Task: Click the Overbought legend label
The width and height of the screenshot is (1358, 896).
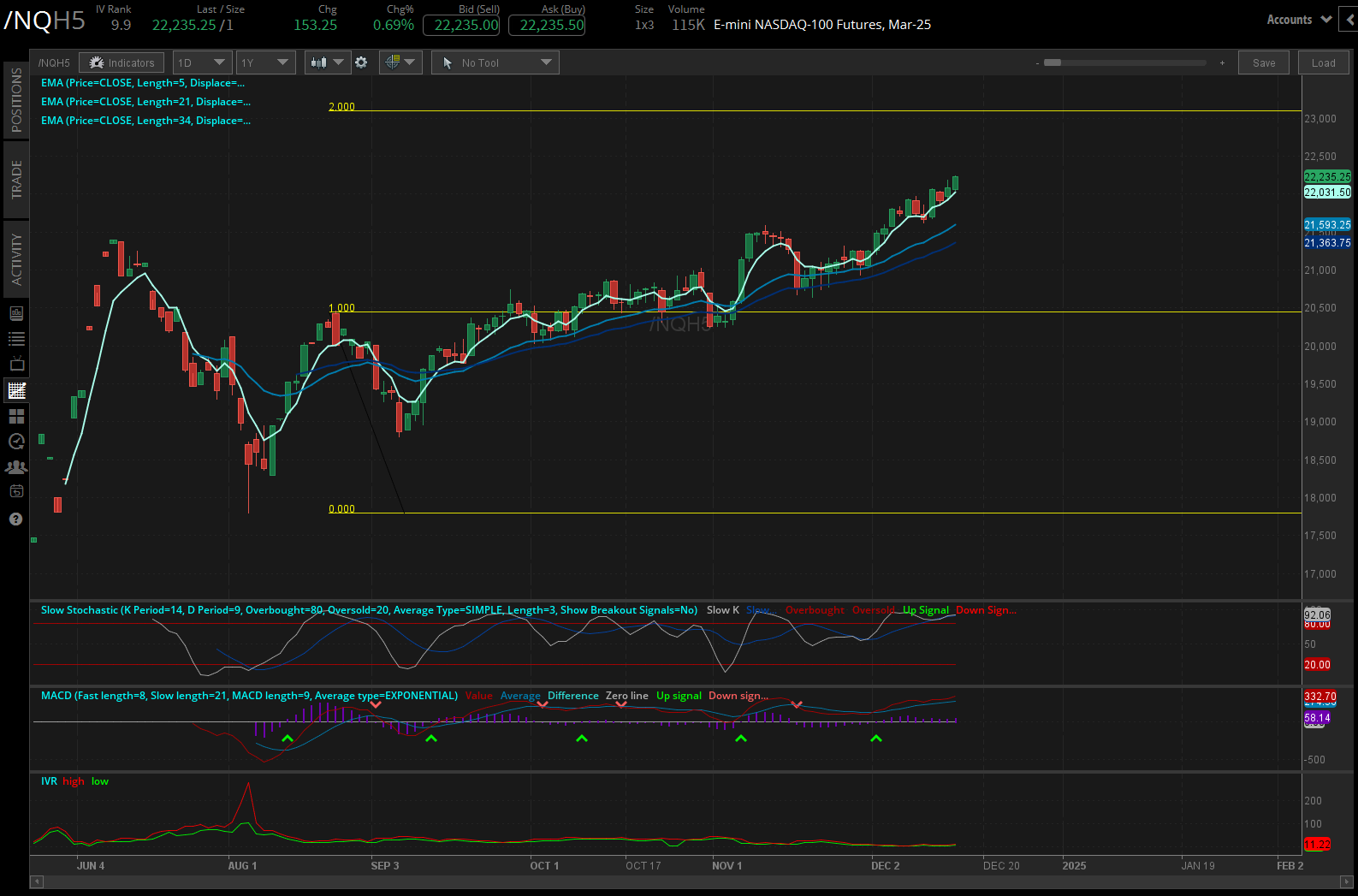Action: (x=815, y=610)
